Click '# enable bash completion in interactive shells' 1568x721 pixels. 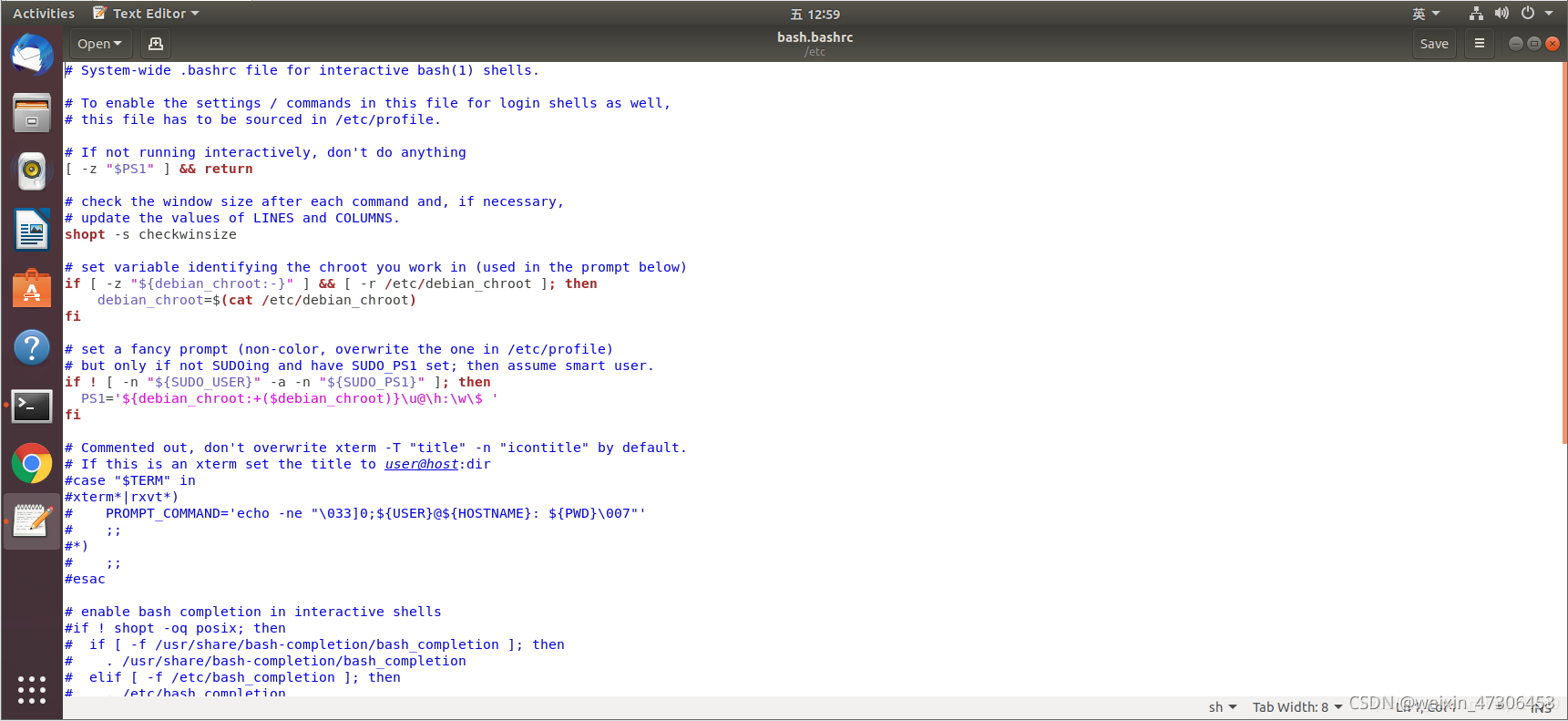252,612
